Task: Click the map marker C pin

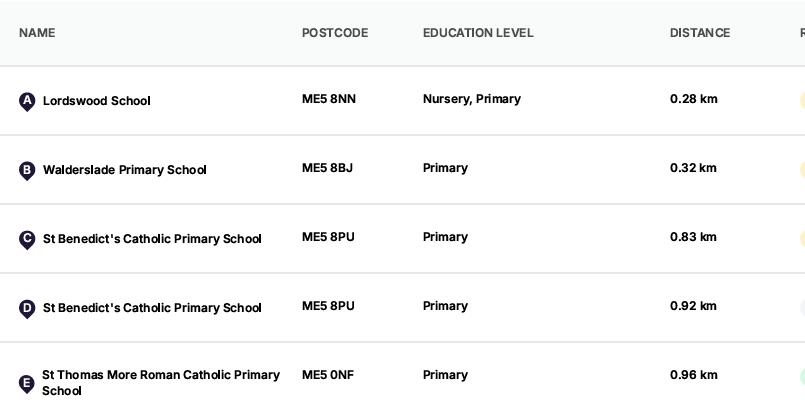Action: click(x=27, y=239)
